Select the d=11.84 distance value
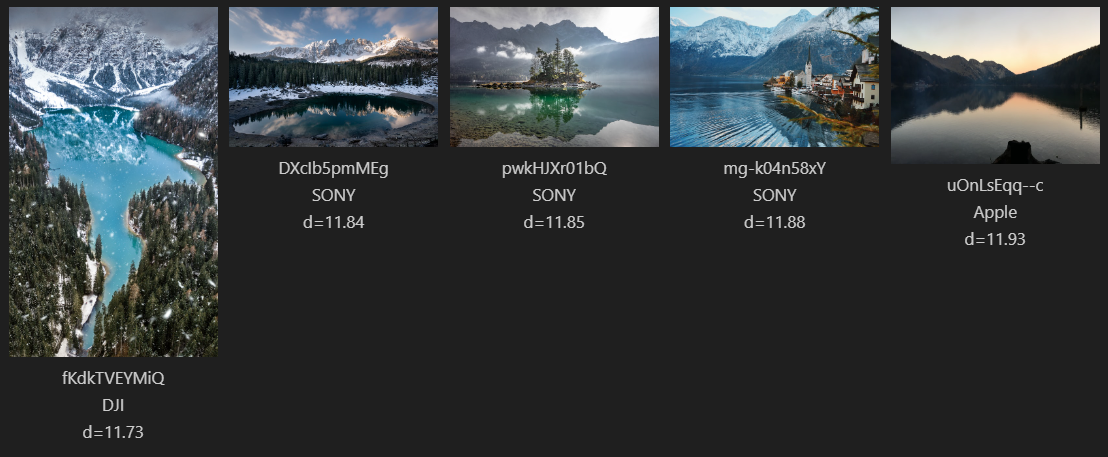Viewport: 1108px width, 457px height. click(x=333, y=222)
